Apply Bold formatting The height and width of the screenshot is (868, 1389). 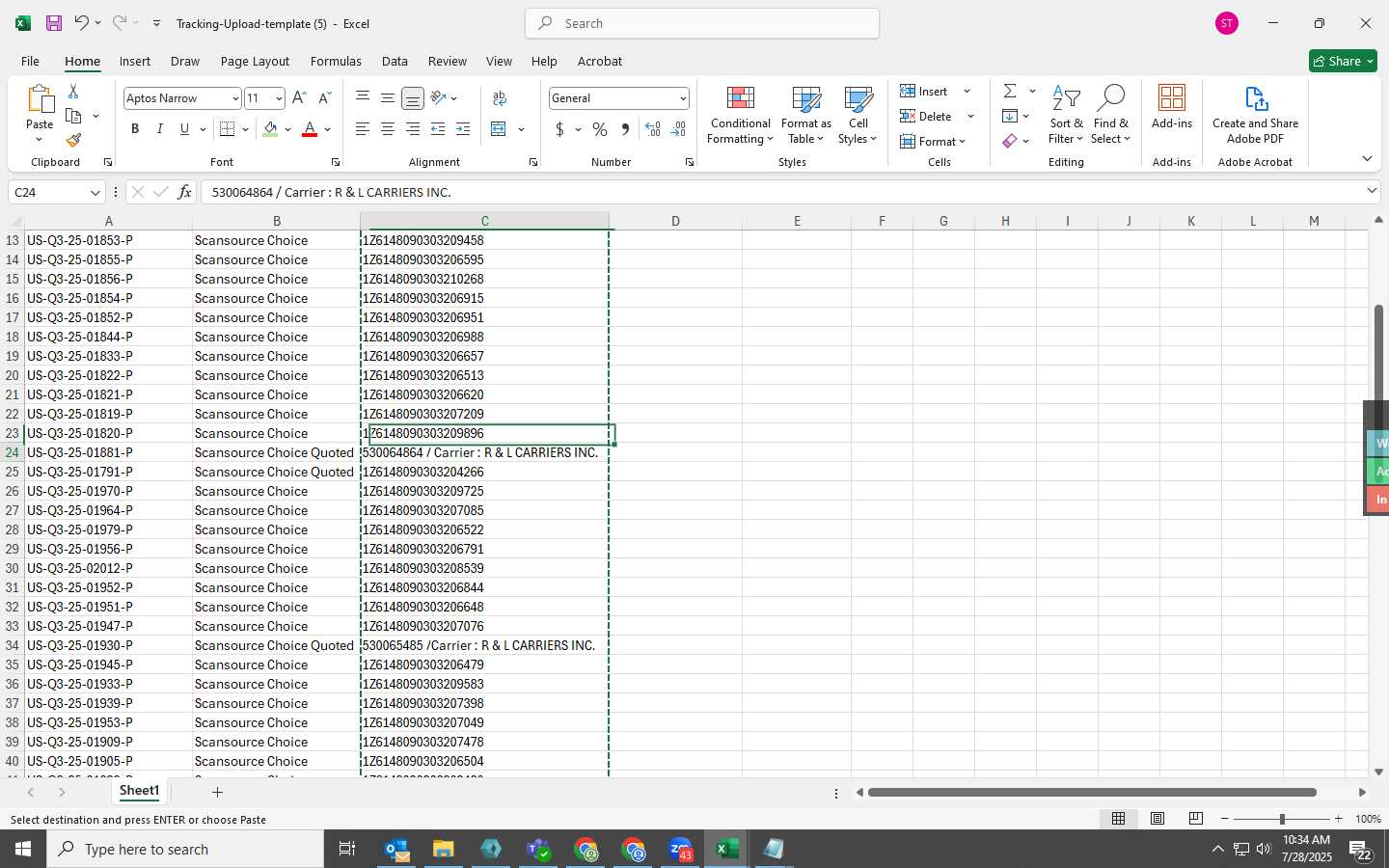(x=135, y=129)
